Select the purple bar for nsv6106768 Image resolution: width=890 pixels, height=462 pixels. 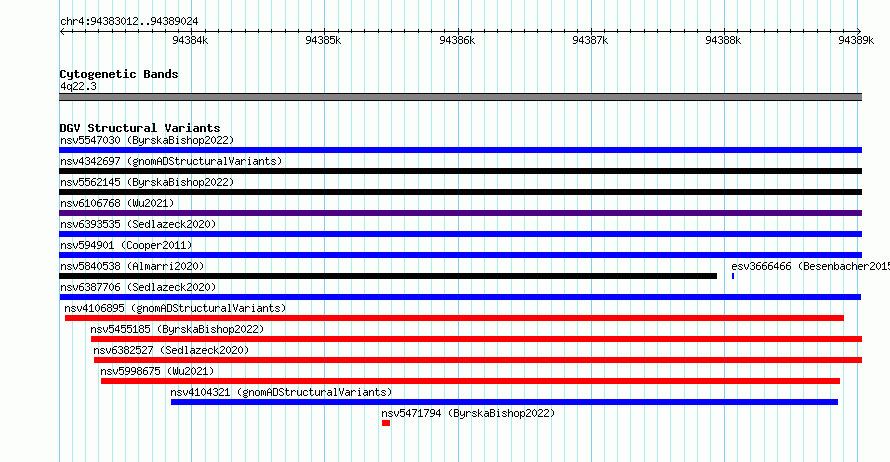[x=460, y=213]
